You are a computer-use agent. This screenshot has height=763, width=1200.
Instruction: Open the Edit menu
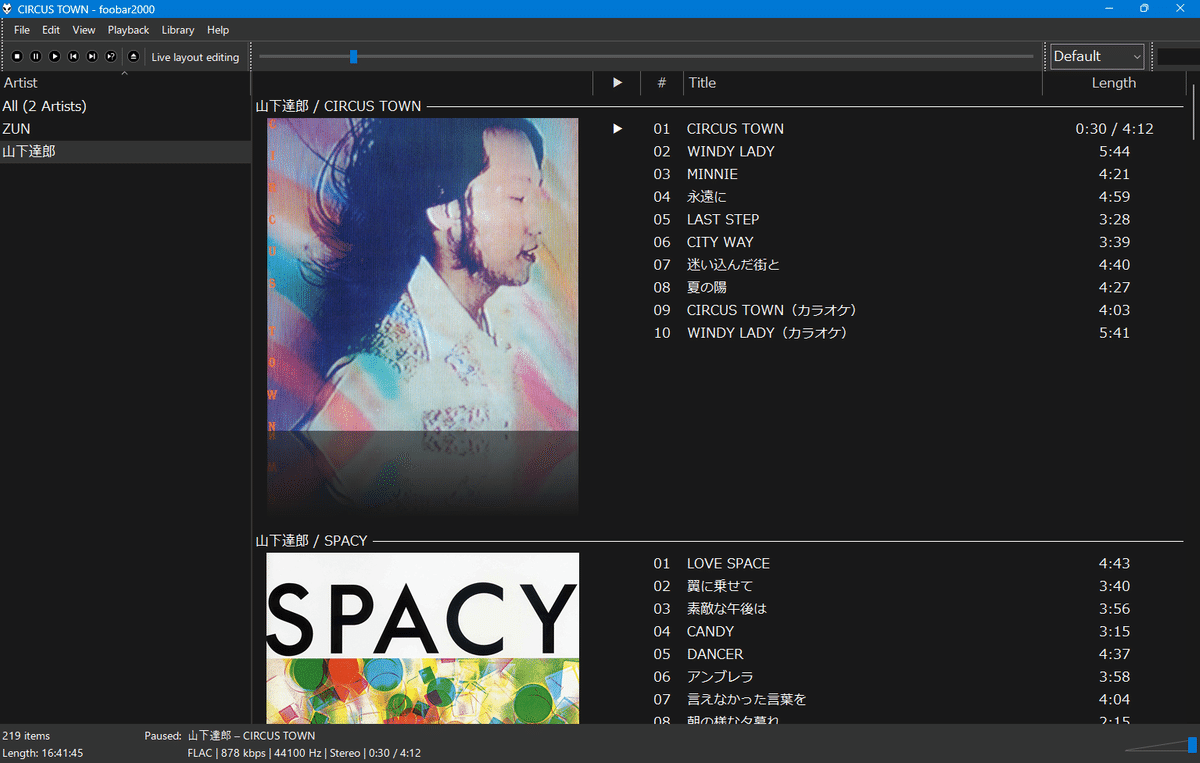tap(51, 30)
